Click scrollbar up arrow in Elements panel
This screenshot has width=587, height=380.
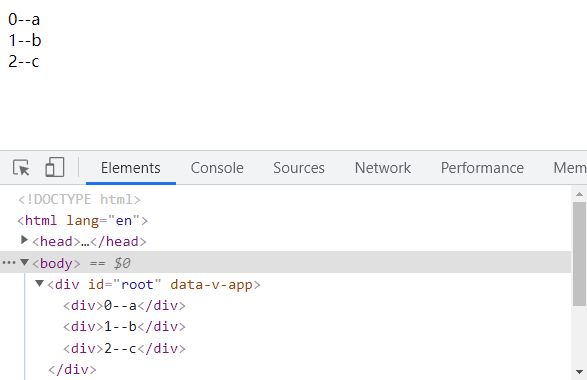tap(579, 194)
